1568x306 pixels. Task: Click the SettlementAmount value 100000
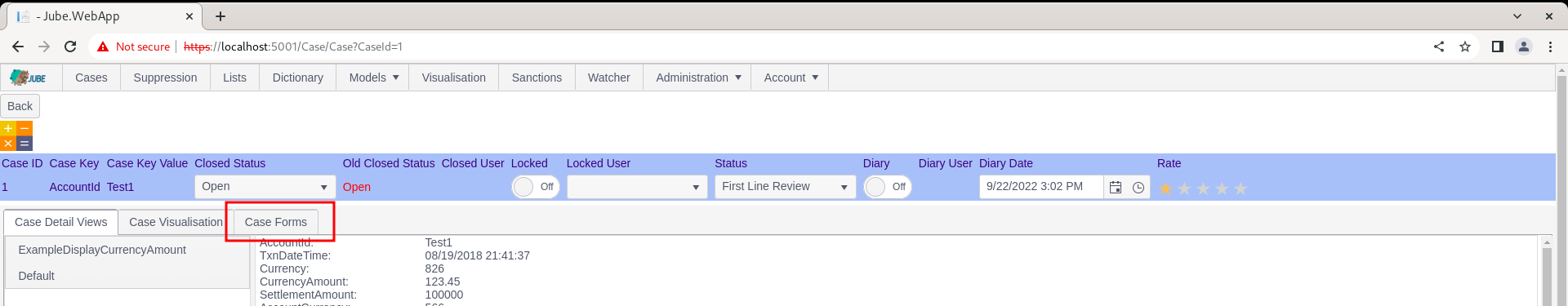pos(444,295)
